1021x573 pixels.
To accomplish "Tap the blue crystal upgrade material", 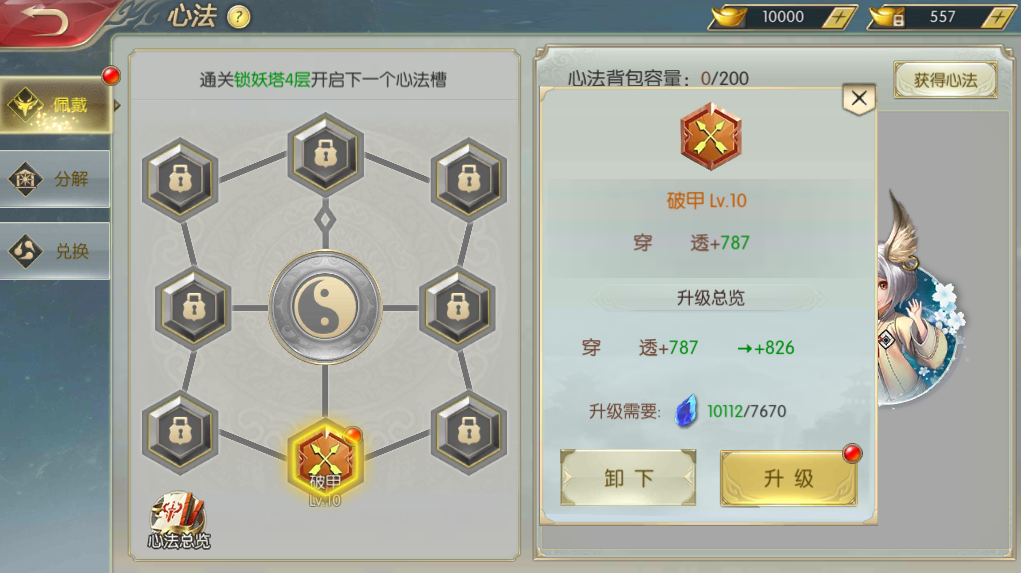I will [686, 411].
